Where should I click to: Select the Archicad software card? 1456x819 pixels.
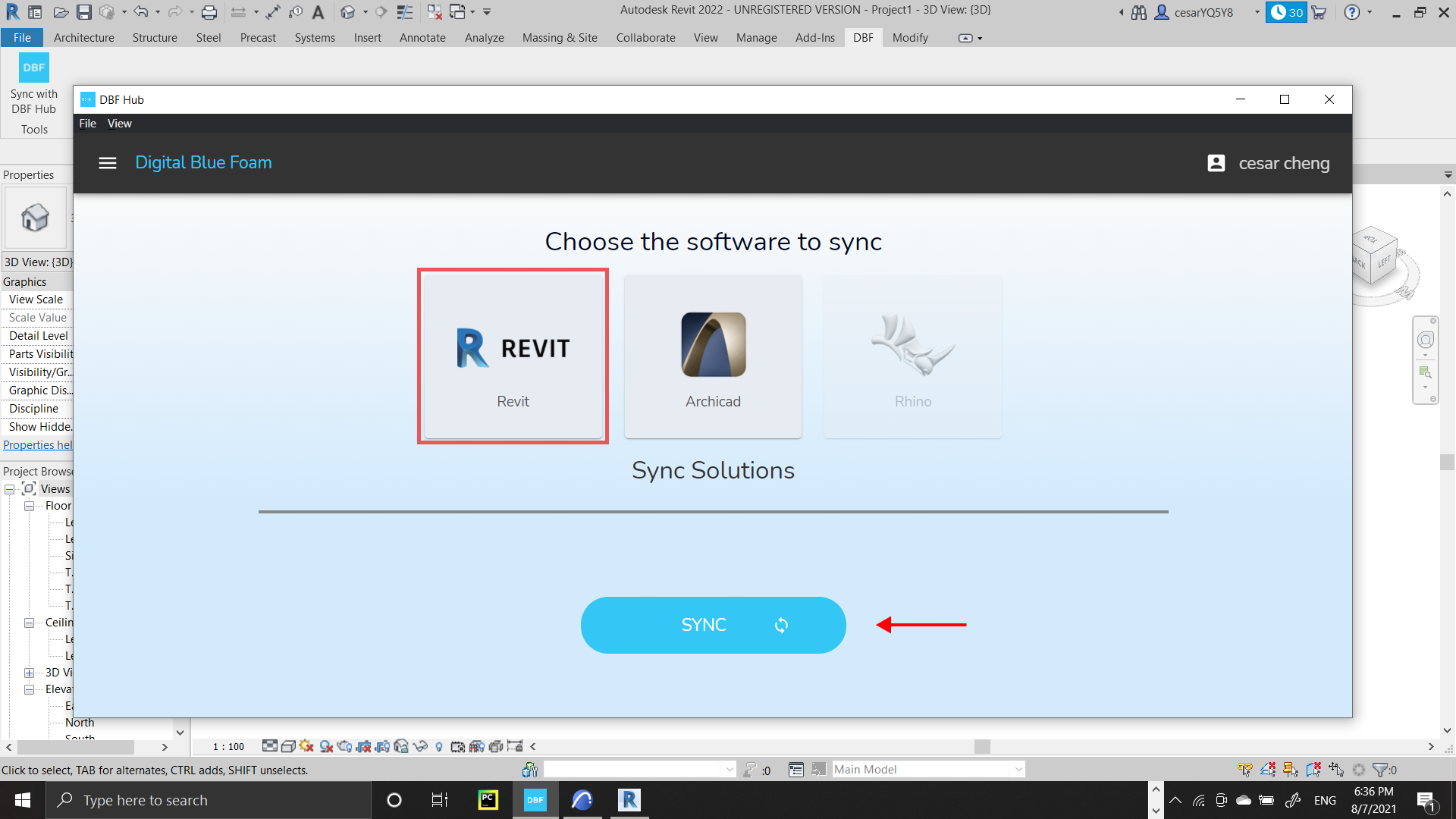pyautogui.click(x=713, y=356)
